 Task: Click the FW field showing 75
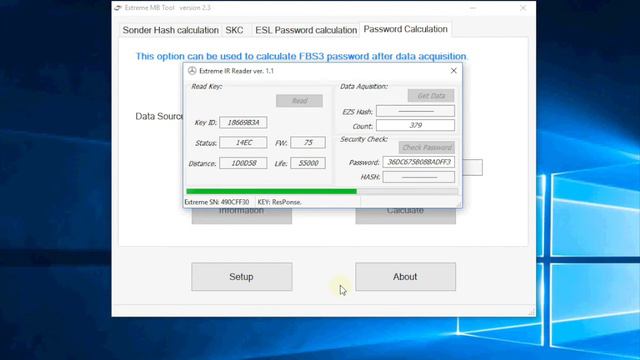pyautogui.click(x=308, y=142)
